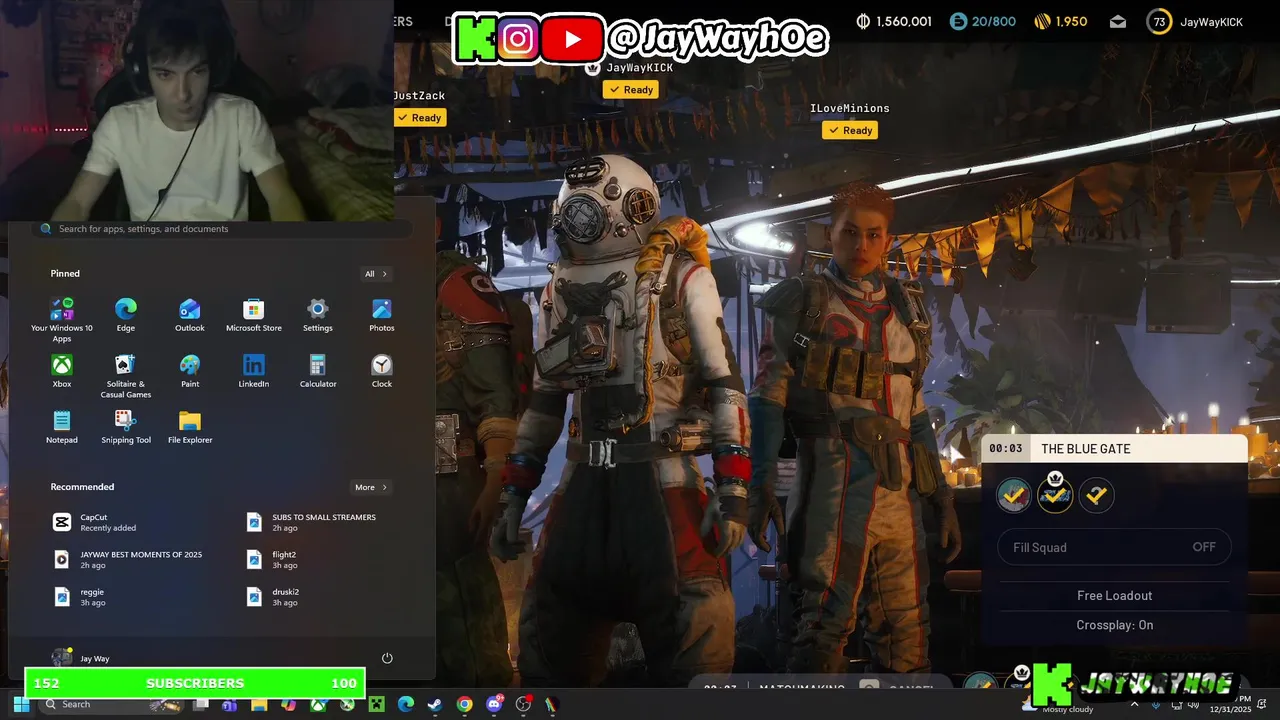Open the Snipping Tool
Screen dimensions: 1280x720
125,427
